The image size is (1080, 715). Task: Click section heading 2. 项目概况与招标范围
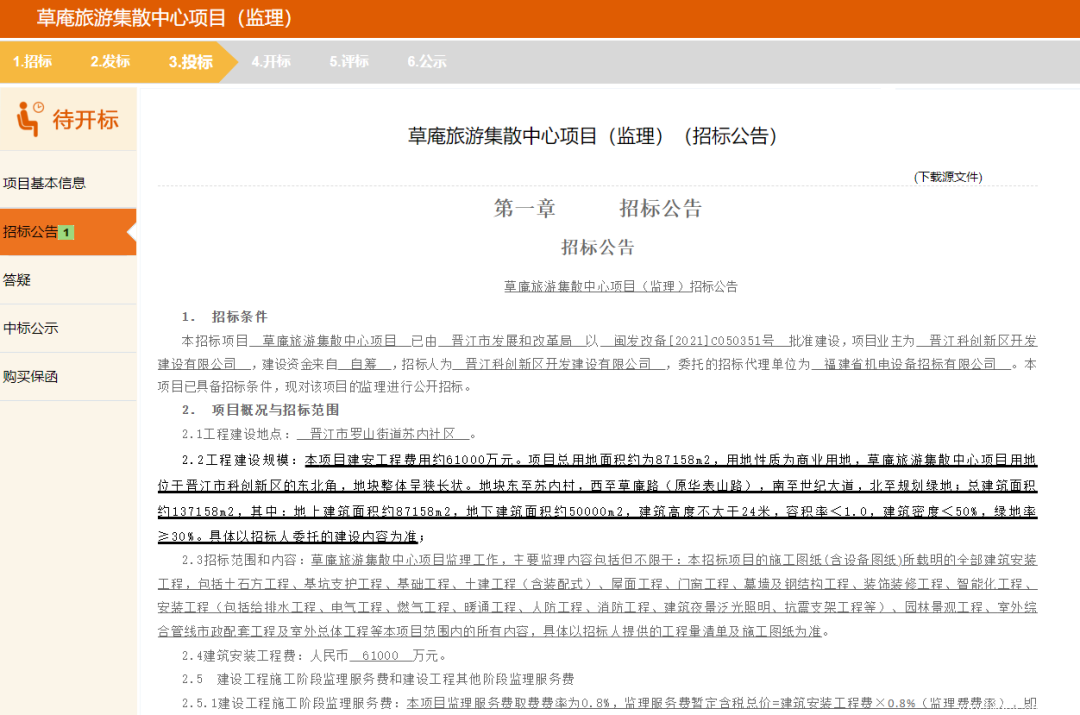pyautogui.click(x=260, y=410)
